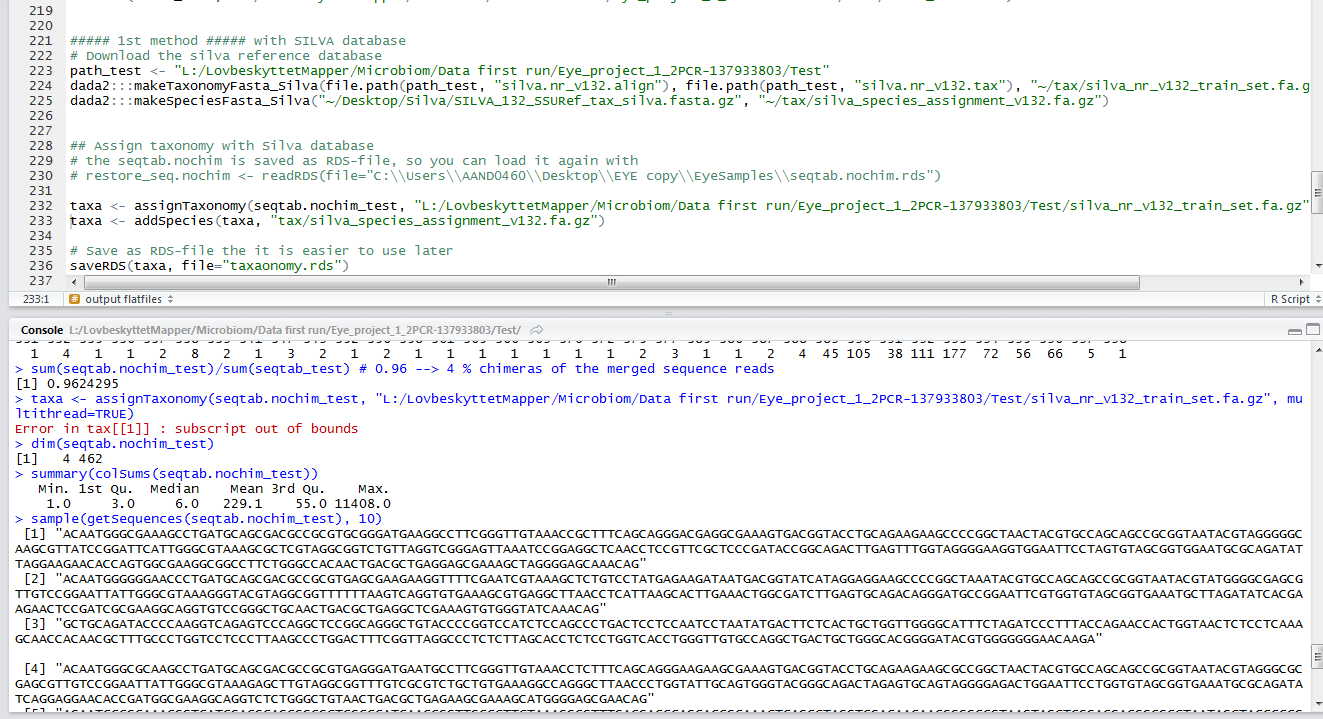Maximize the Console pane using its maximize icon
The height and width of the screenshot is (719, 1323).
(1313, 331)
